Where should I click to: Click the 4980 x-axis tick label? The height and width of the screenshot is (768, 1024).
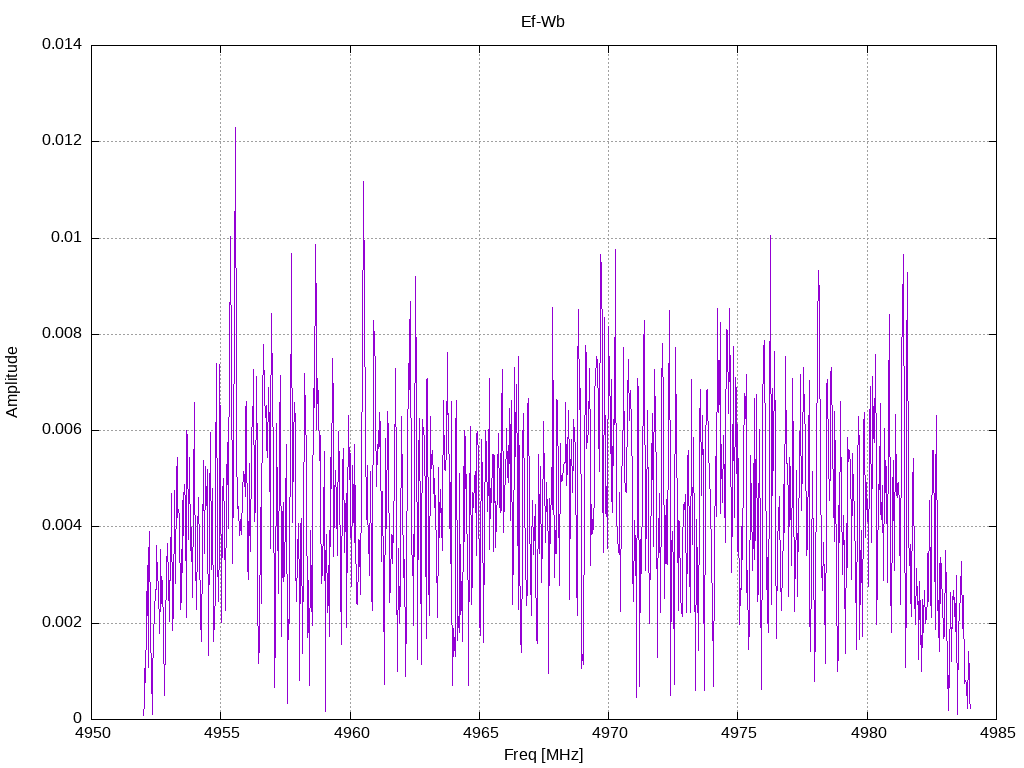click(x=868, y=733)
